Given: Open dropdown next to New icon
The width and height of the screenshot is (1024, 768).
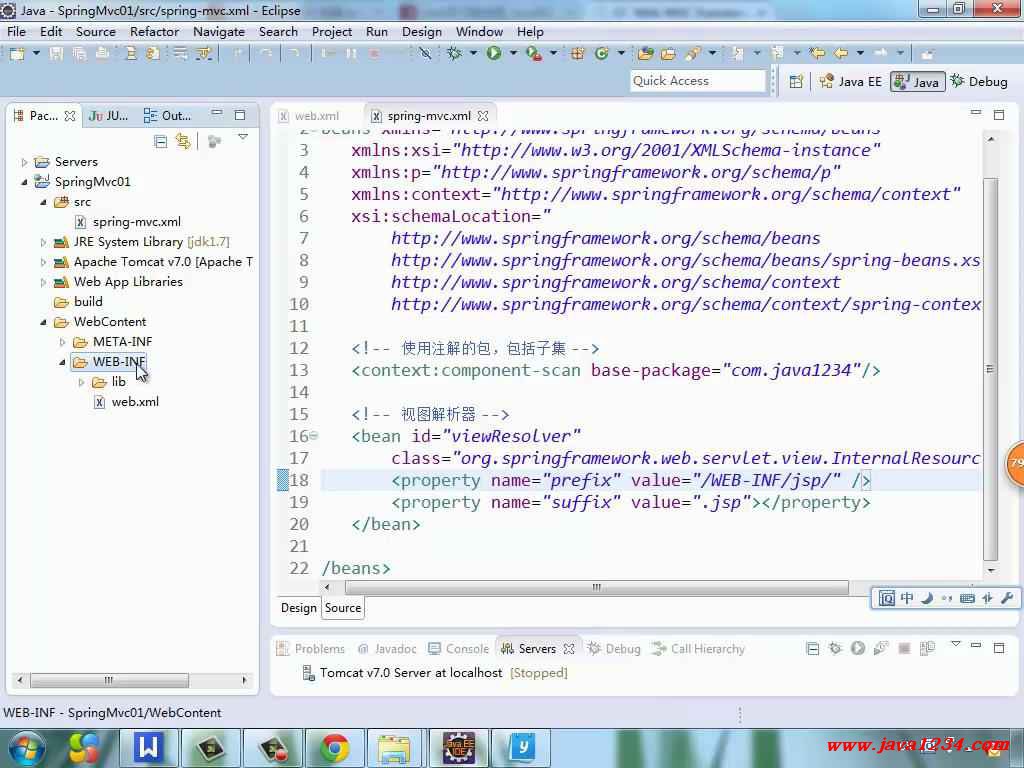Looking at the screenshot, I should coord(37,53).
